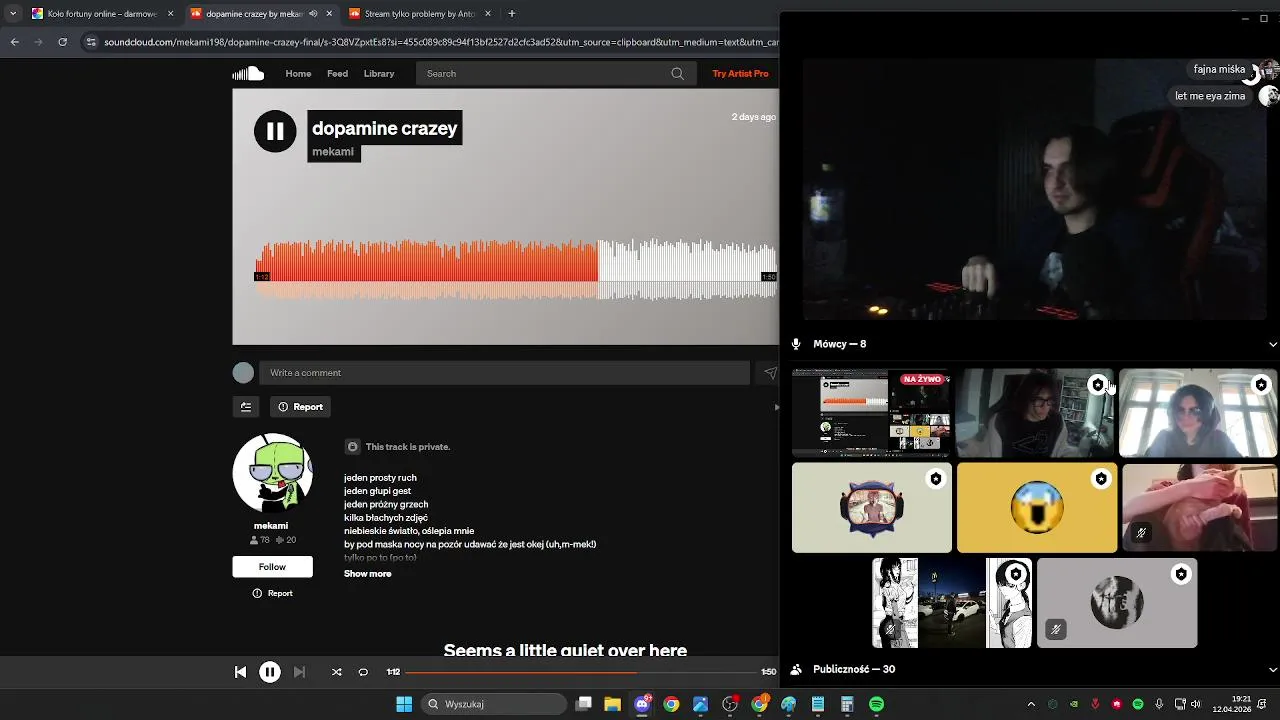This screenshot has height=720, width=1280.
Task: Click the mekami name under the avatar
Action: (x=271, y=526)
